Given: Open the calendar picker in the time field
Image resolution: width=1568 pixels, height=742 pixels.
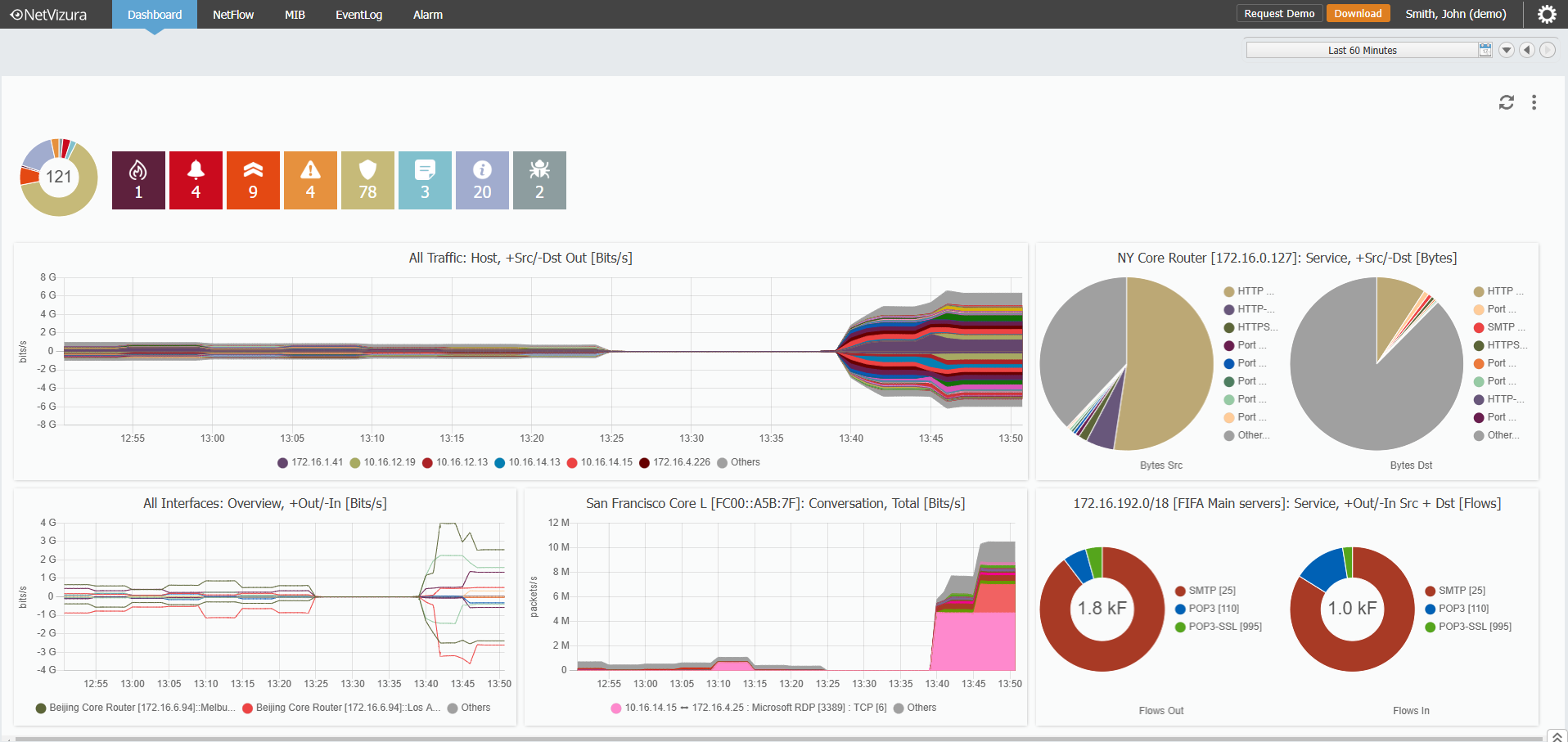Looking at the screenshot, I should (x=1485, y=50).
